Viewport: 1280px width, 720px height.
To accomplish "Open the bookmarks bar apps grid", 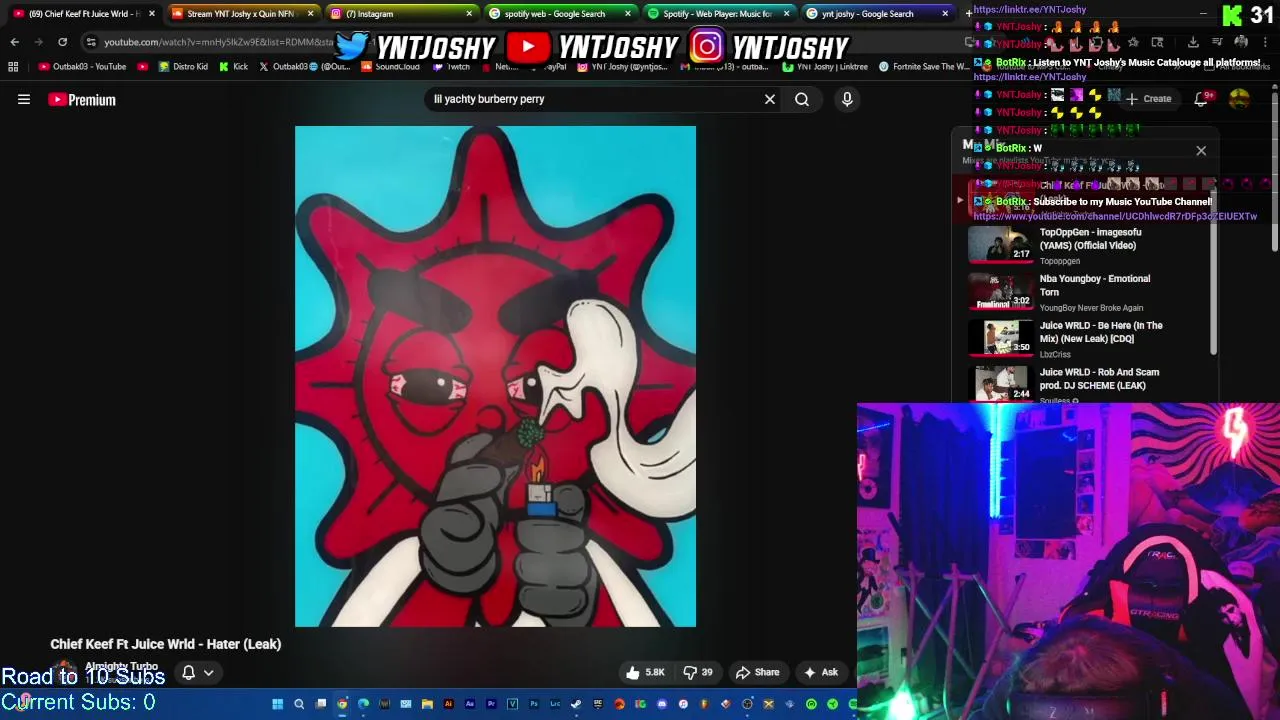I will (x=13, y=67).
